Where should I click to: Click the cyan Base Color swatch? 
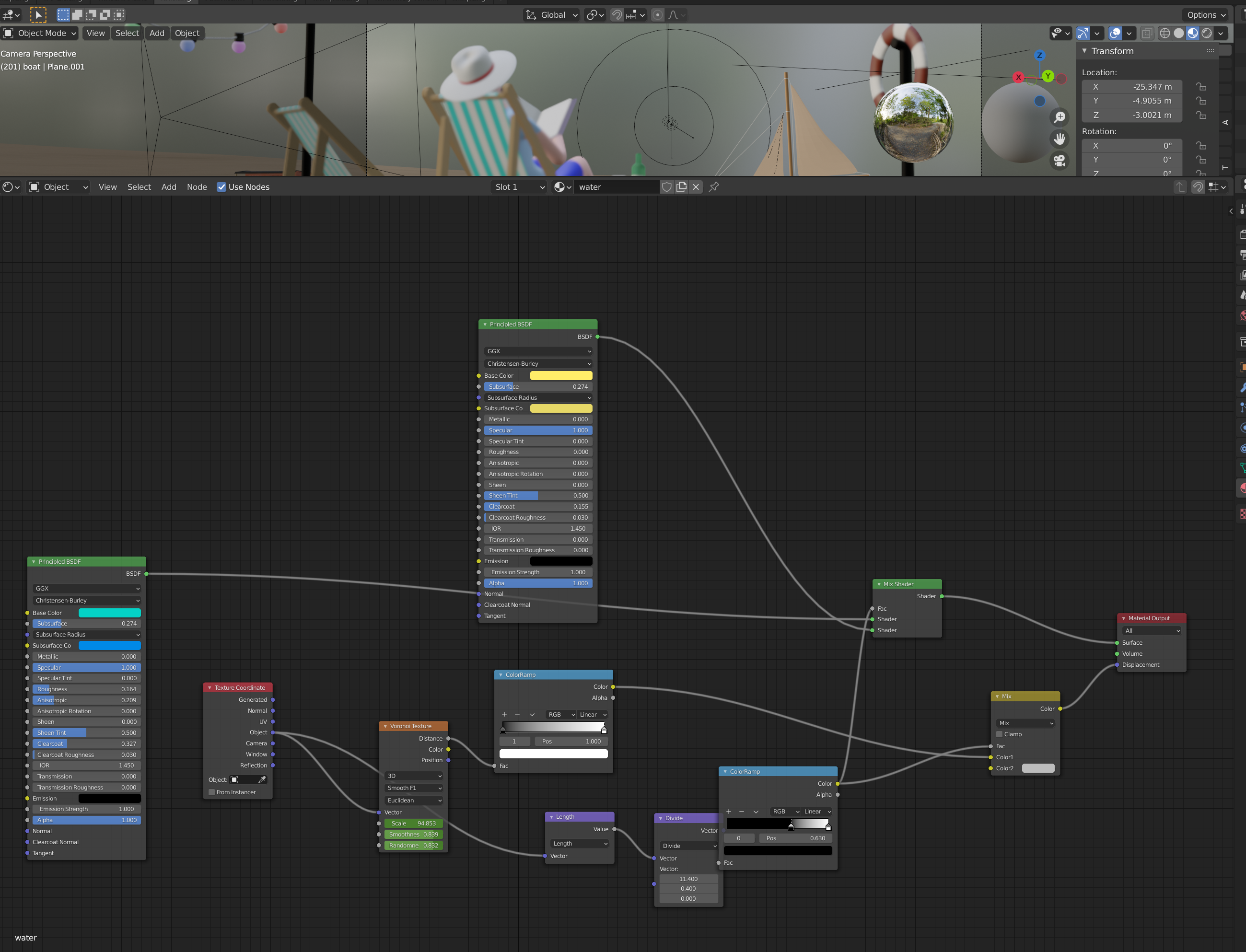[109, 613]
